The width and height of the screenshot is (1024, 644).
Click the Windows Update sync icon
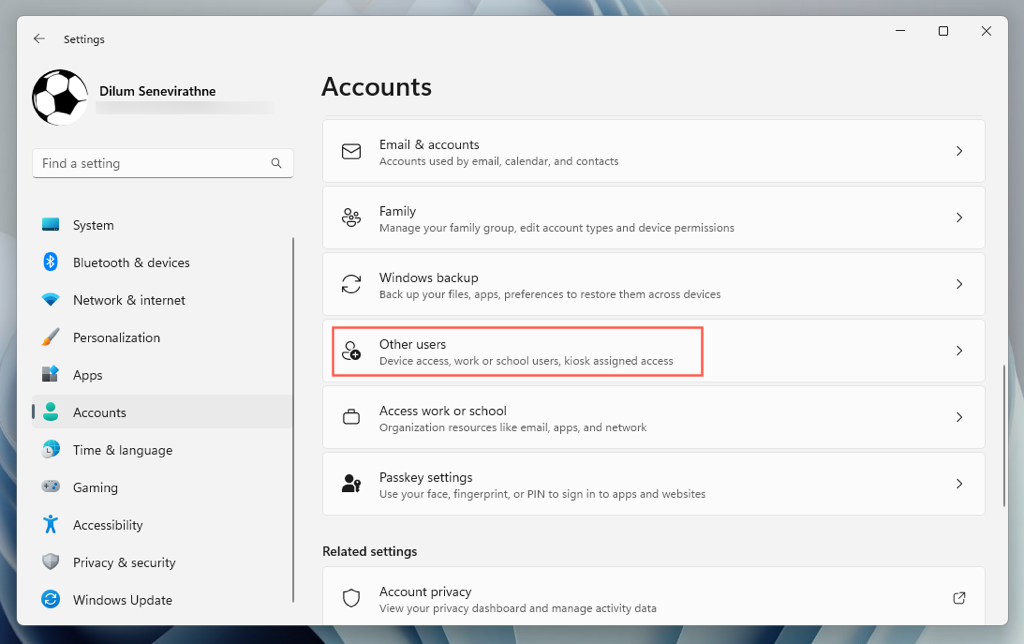[50, 600]
